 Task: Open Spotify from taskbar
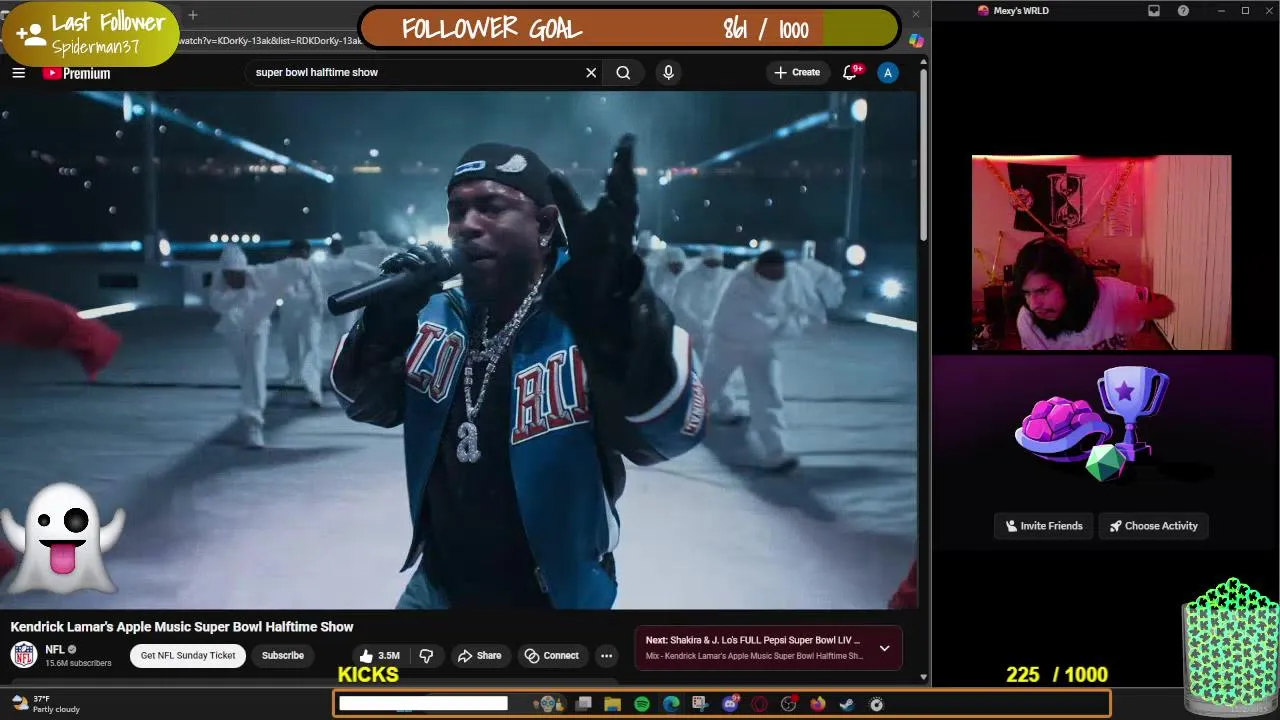[641, 704]
